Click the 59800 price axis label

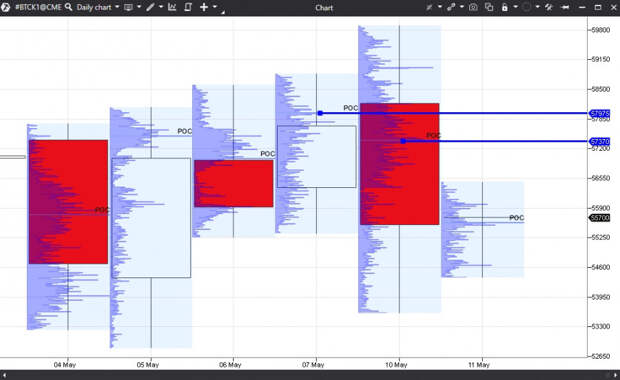pos(601,30)
